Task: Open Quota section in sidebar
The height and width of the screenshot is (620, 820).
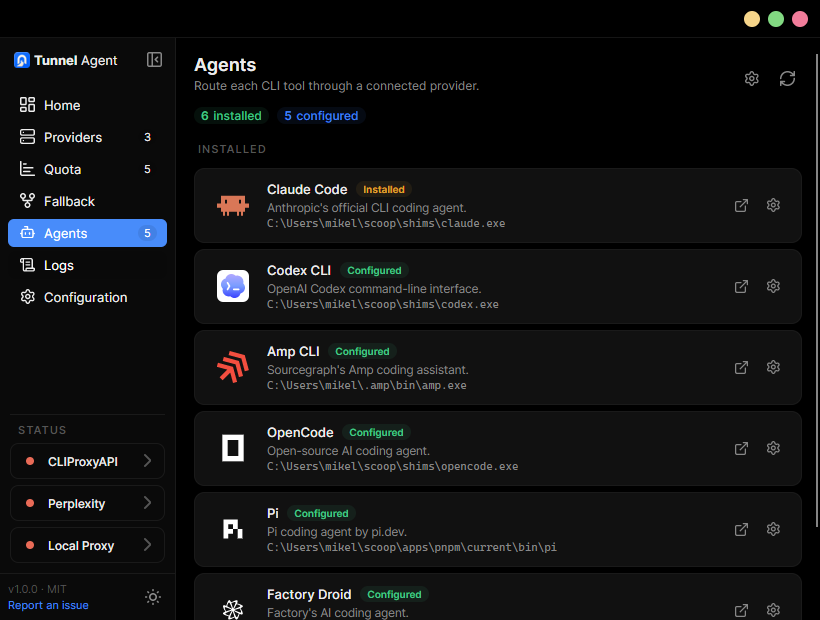Action: [87, 169]
